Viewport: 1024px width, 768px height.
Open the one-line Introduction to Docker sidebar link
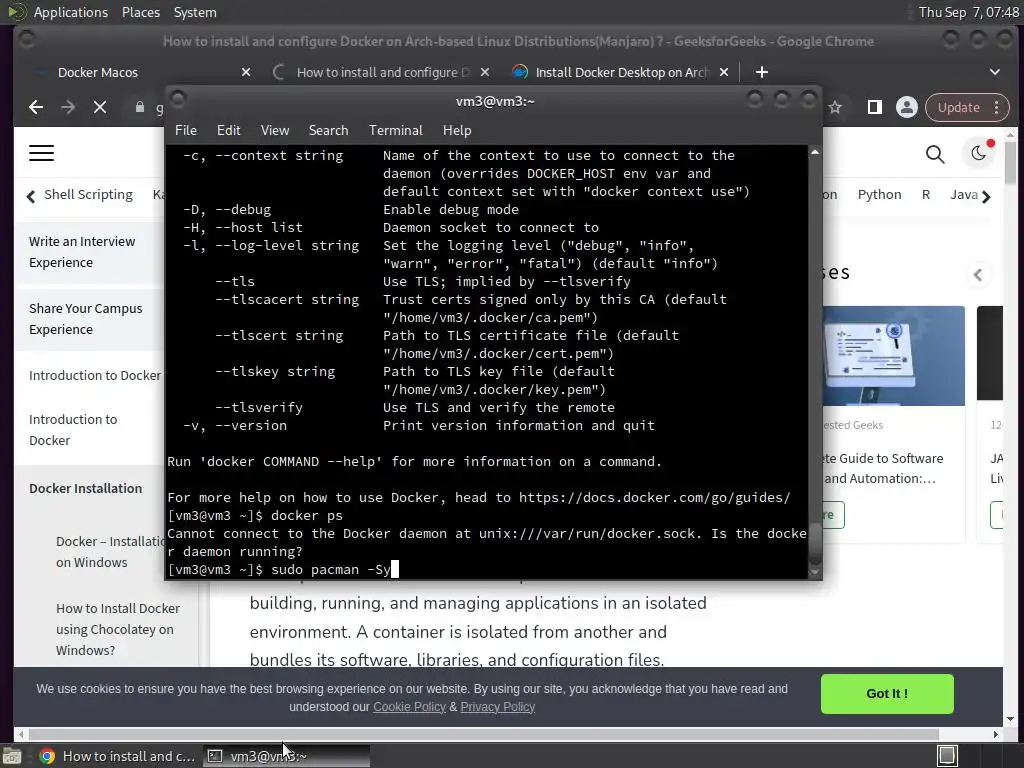coord(95,375)
